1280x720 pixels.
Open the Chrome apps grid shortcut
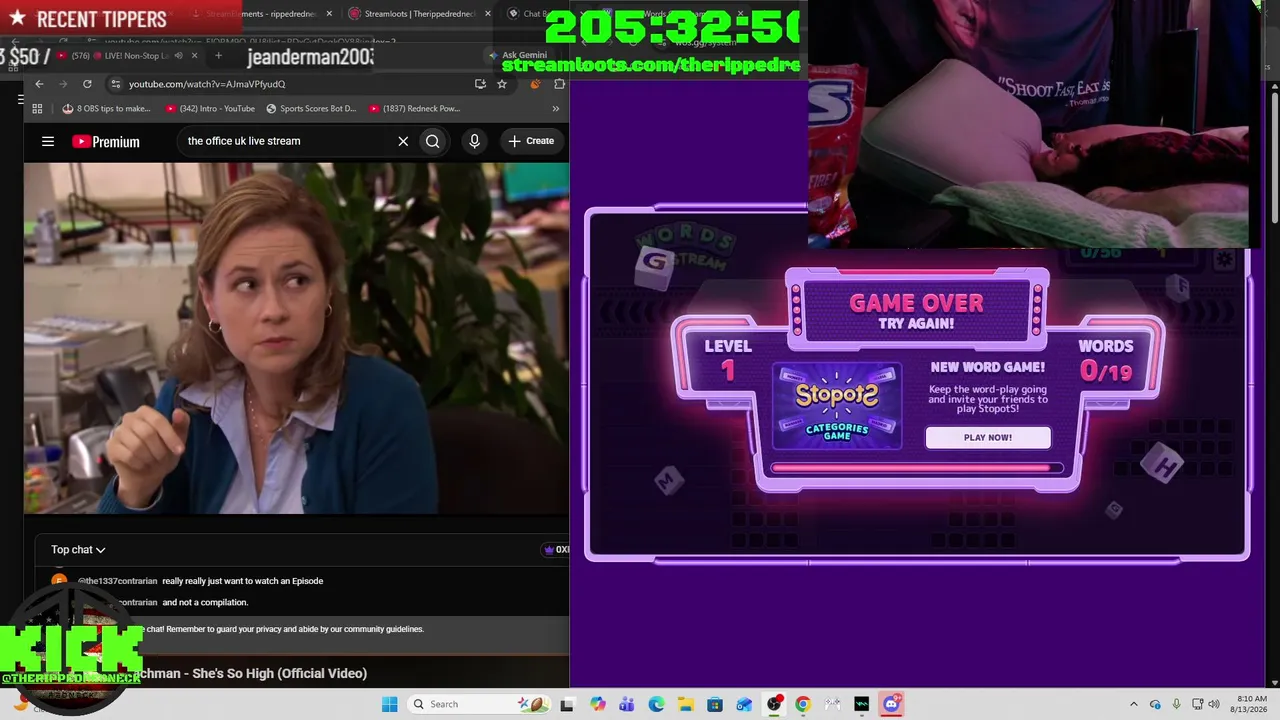click(37, 108)
